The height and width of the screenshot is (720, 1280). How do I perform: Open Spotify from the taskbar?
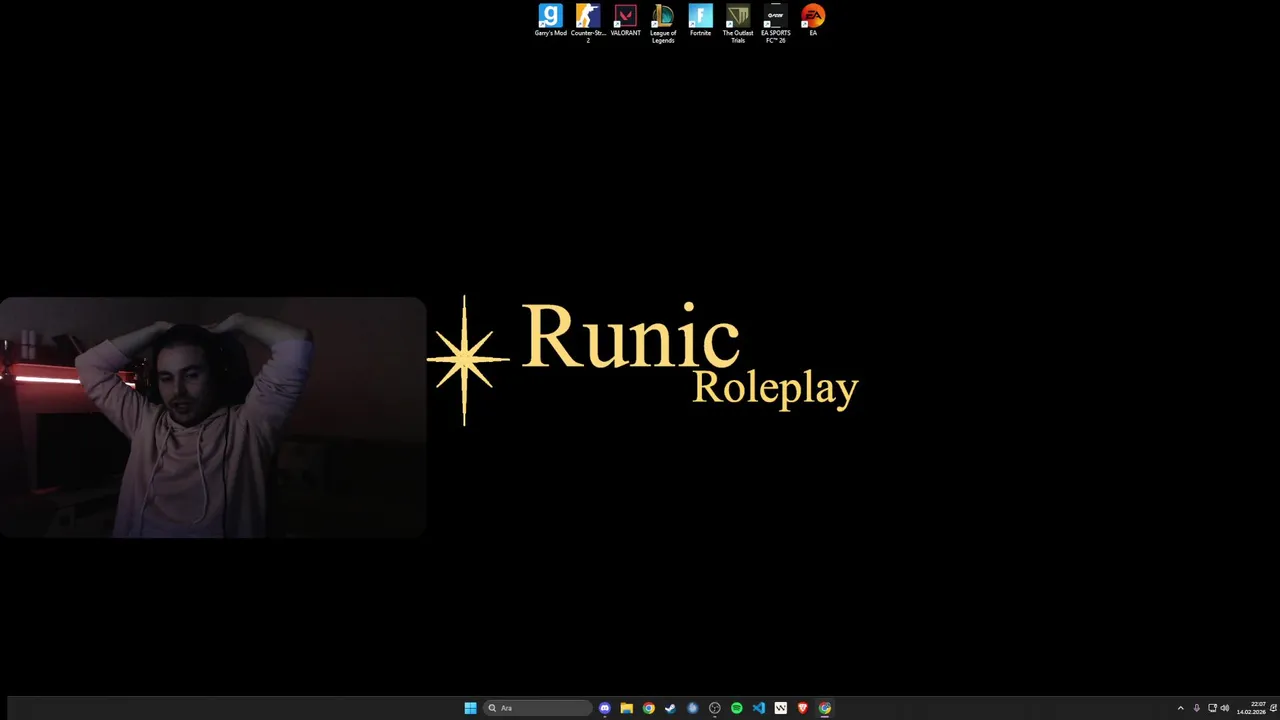pos(737,708)
